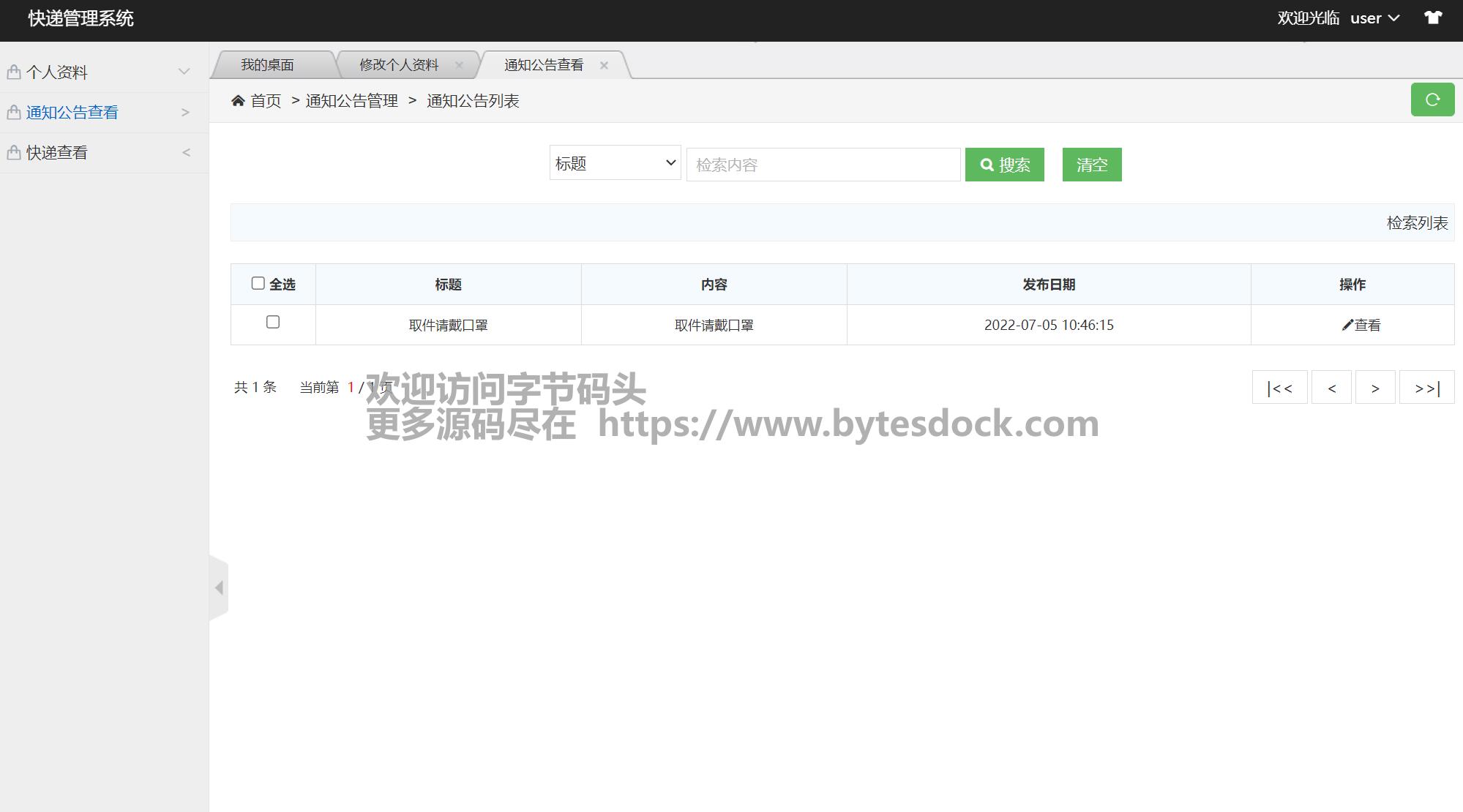Open the 标题 search field dropdown

coord(615,163)
